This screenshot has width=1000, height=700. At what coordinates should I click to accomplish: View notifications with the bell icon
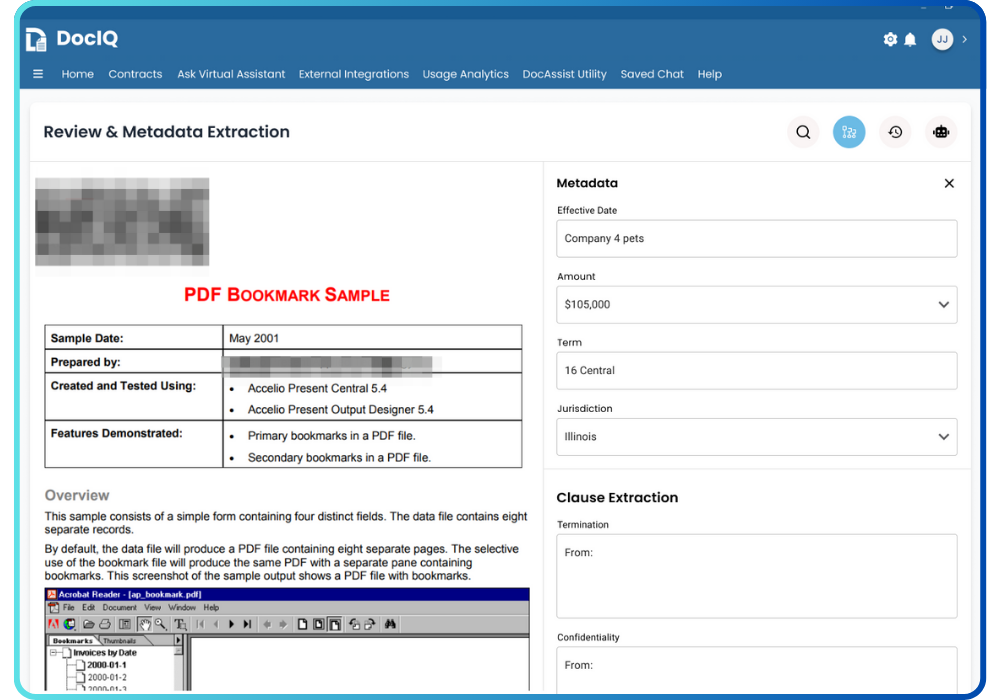910,39
